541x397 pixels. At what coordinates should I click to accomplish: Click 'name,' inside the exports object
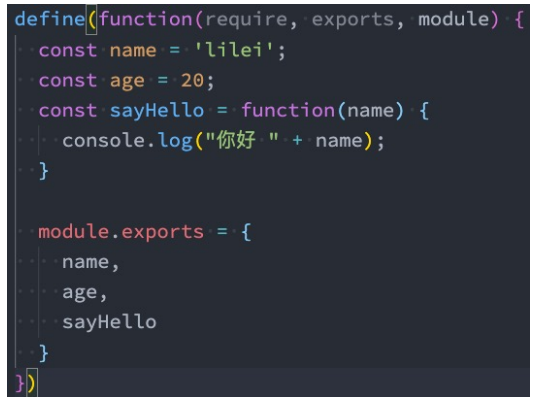point(91,263)
